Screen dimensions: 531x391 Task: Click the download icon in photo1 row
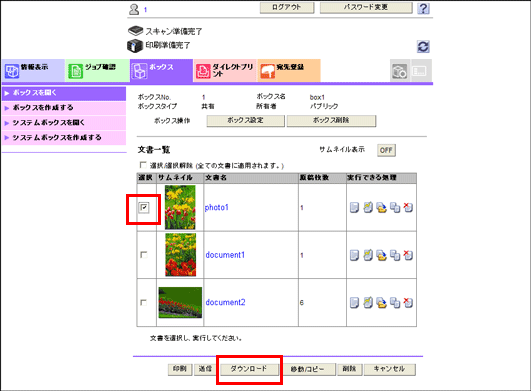point(381,207)
